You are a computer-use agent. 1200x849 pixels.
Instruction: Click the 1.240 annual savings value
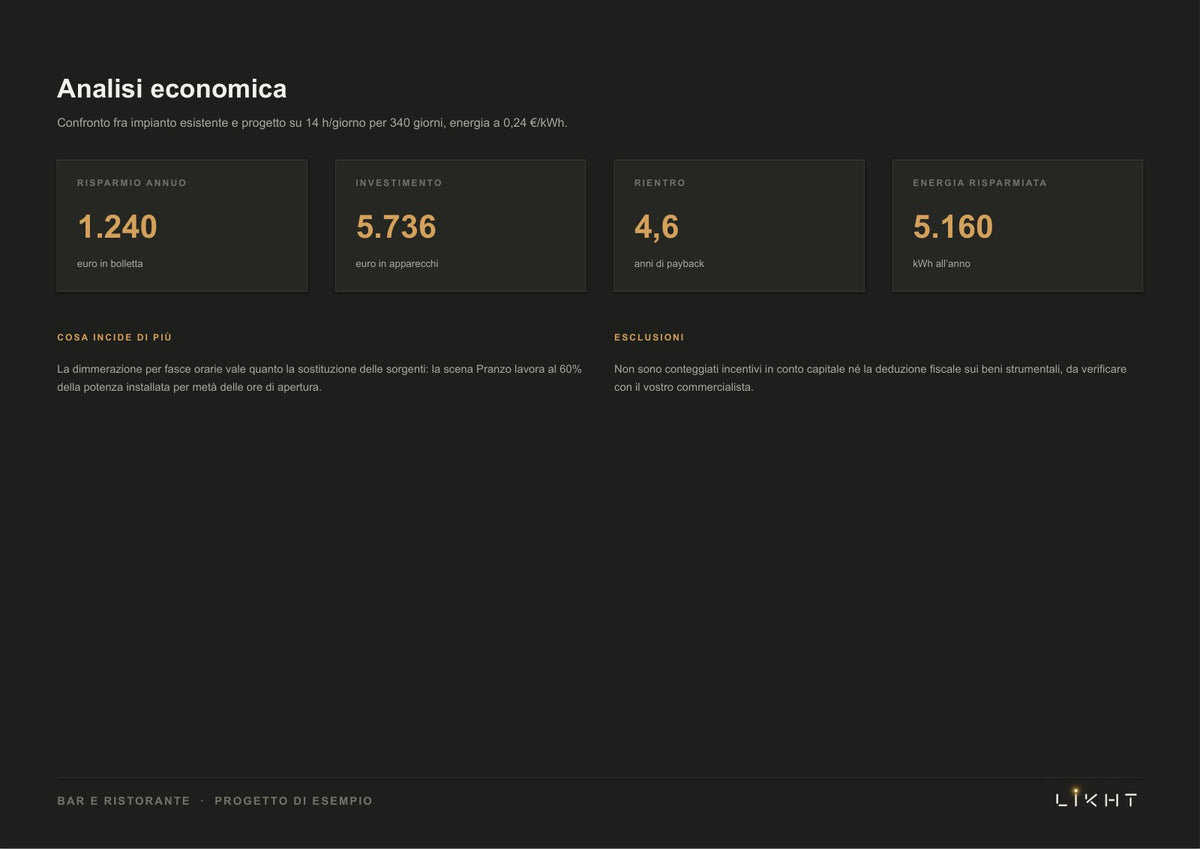click(117, 227)
